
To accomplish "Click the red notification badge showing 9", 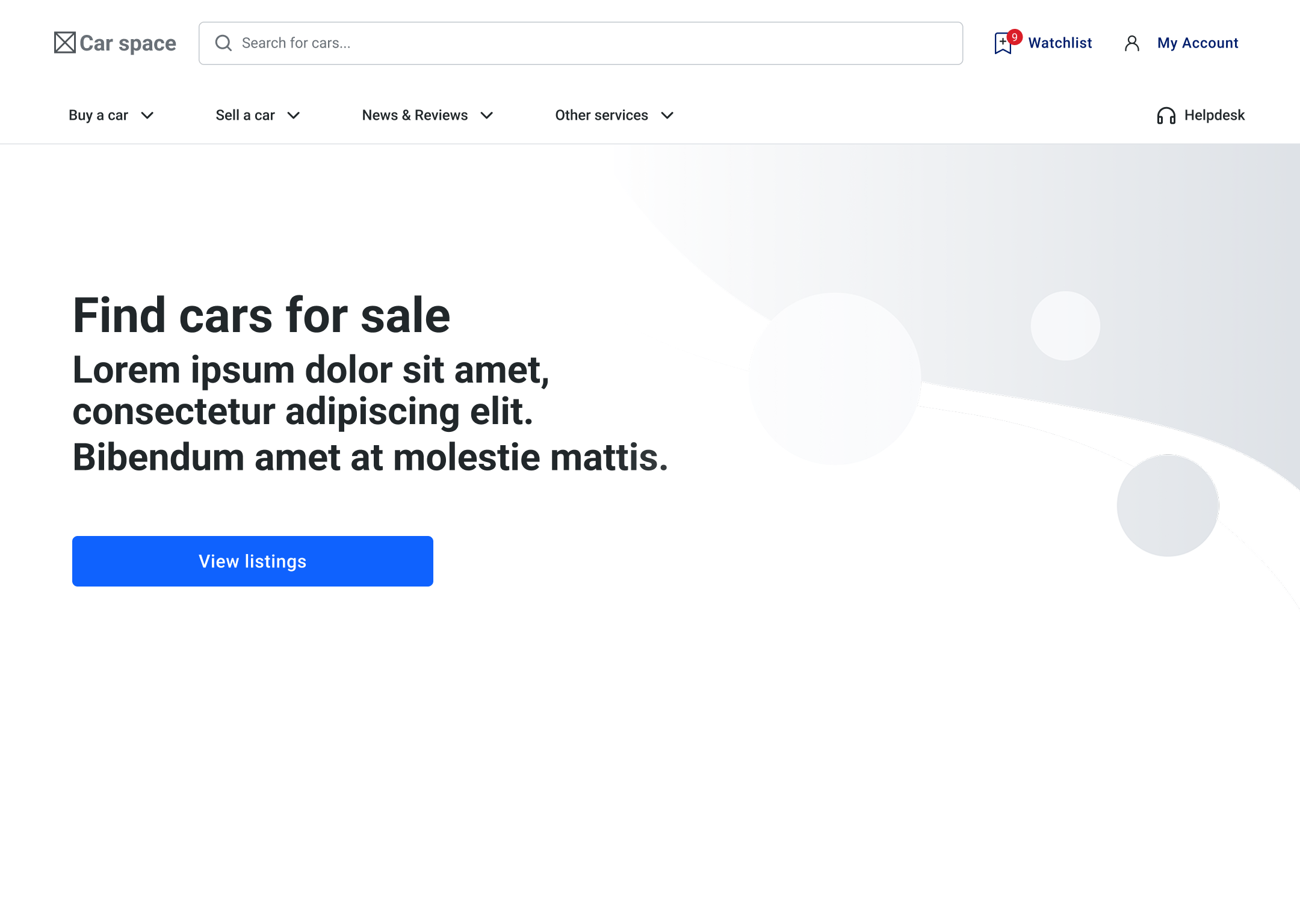I will pos(1015,37).
